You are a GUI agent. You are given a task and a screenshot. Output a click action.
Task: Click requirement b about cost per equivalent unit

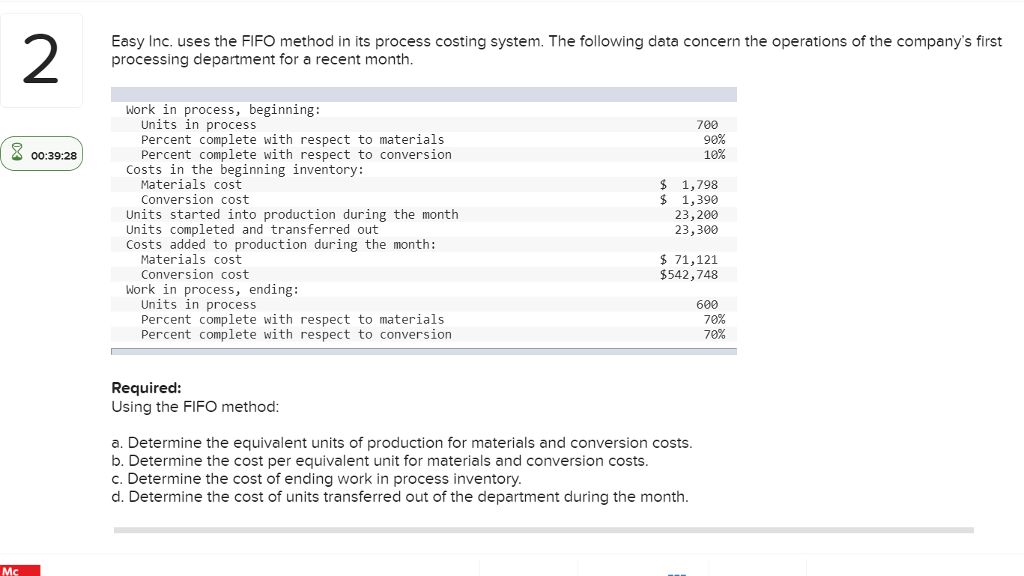pos(379,461)
